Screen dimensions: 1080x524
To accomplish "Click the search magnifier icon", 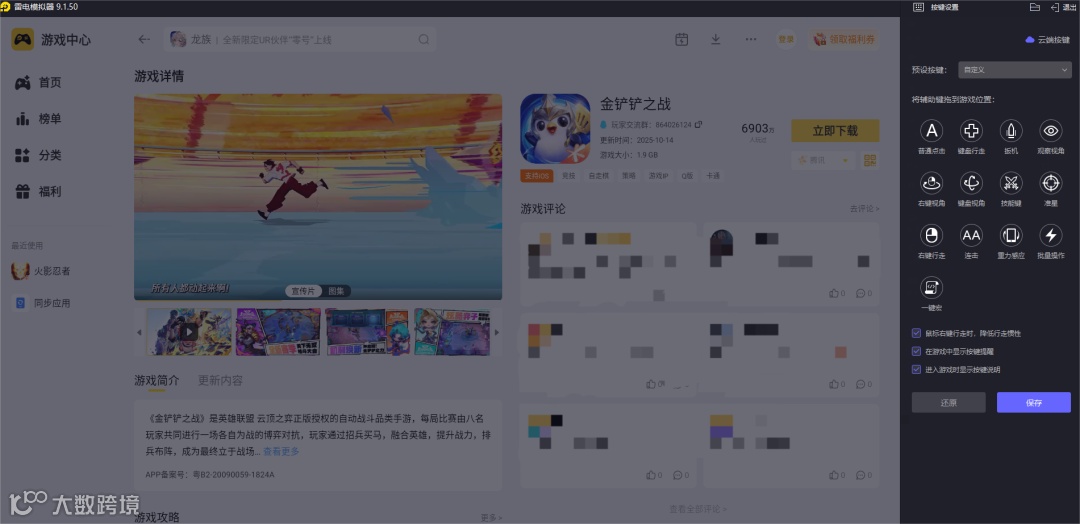I will pos(424,39).
